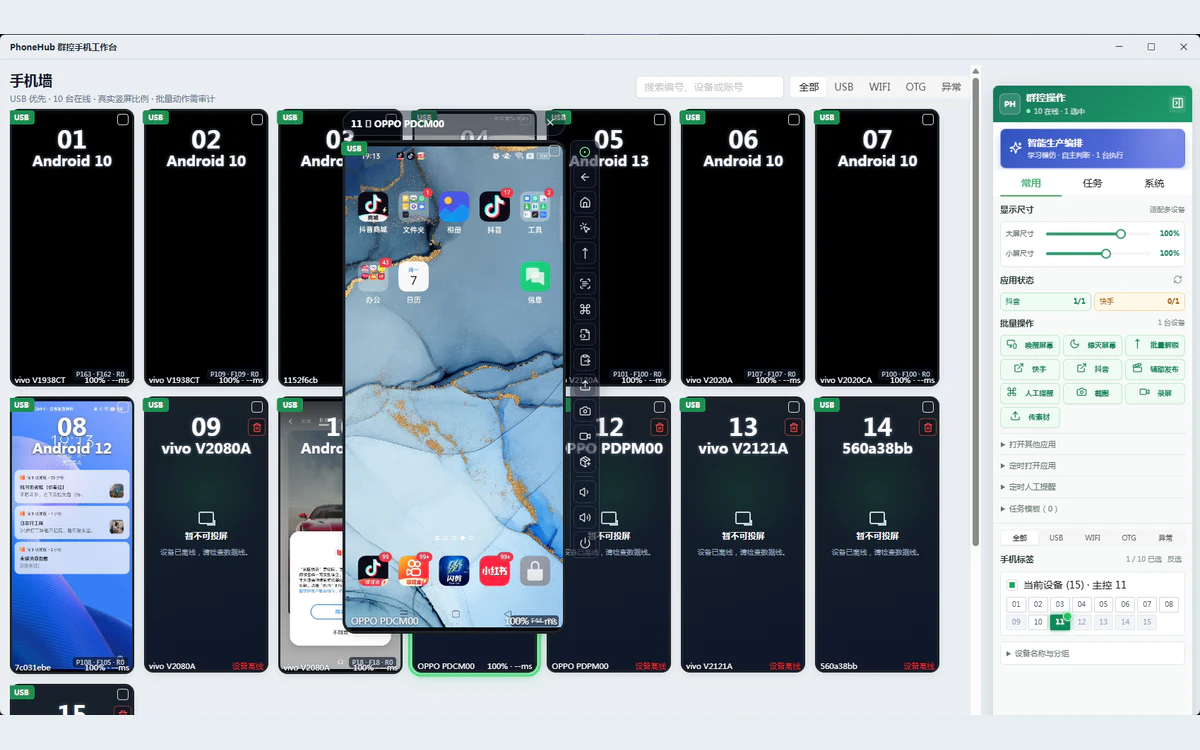Viewport: 1200px width, 750px height.
Task: Click the 唤醒屏幕 batch button
Action: (x=1030, y=345)
